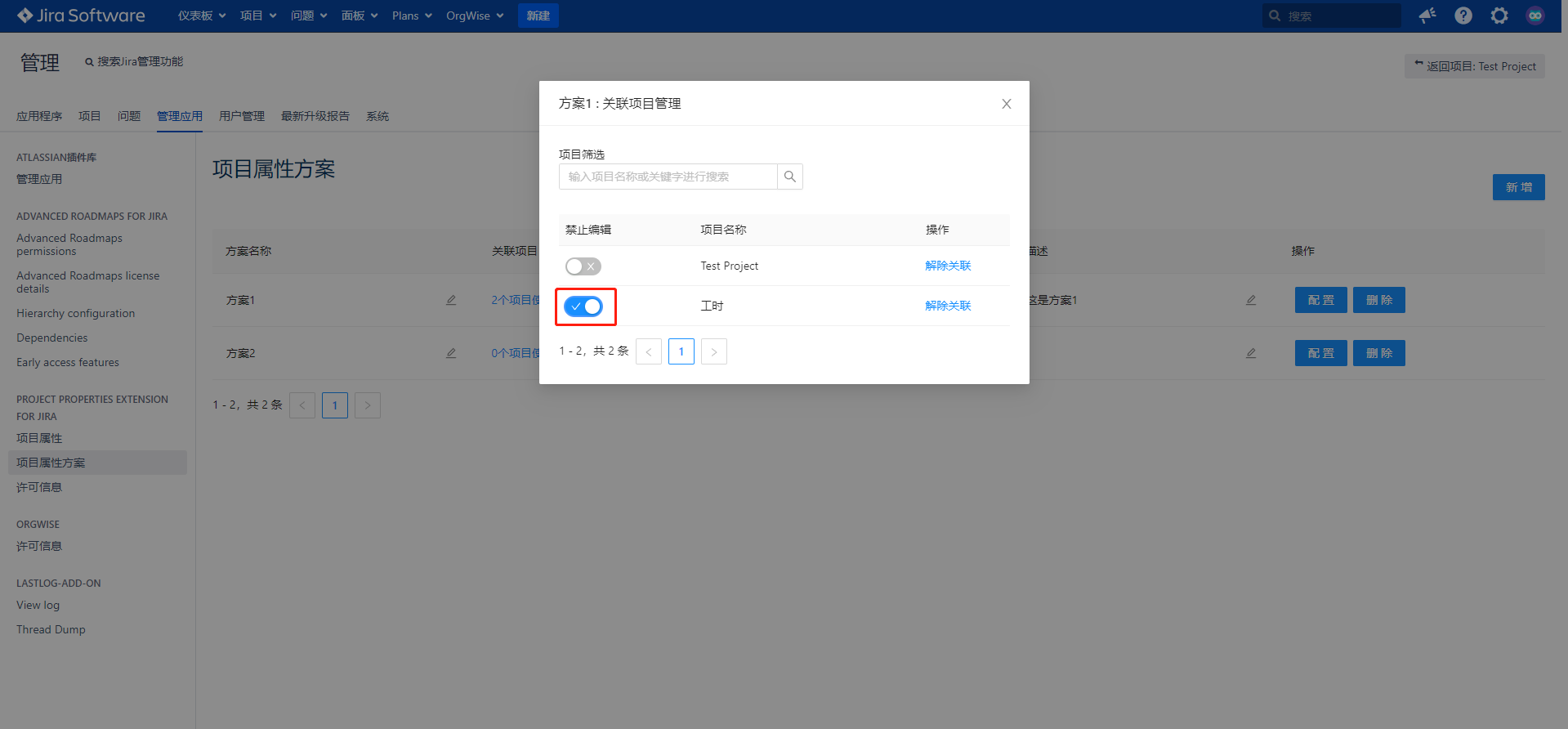This screenshot has height=729, width=1568.
Task: Switch to the 用户管理 tab
Action: [x=241, y=116]
